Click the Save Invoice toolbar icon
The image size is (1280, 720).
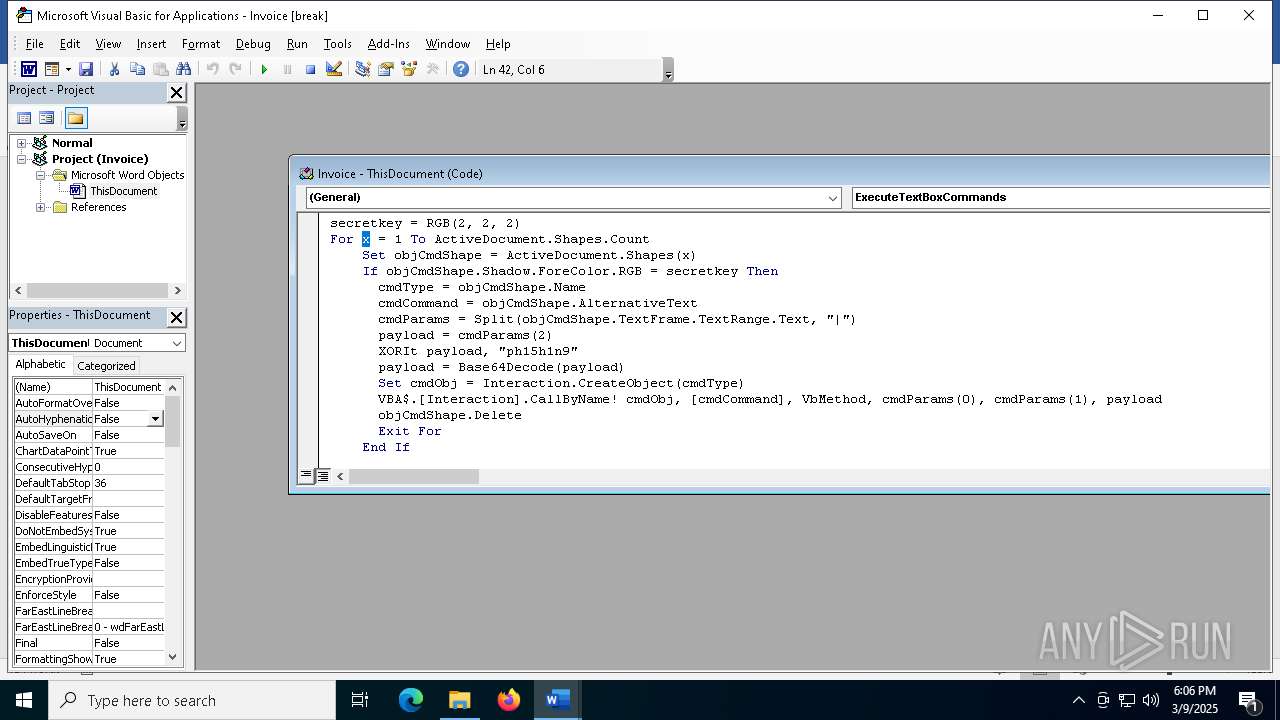pos(86,69)
